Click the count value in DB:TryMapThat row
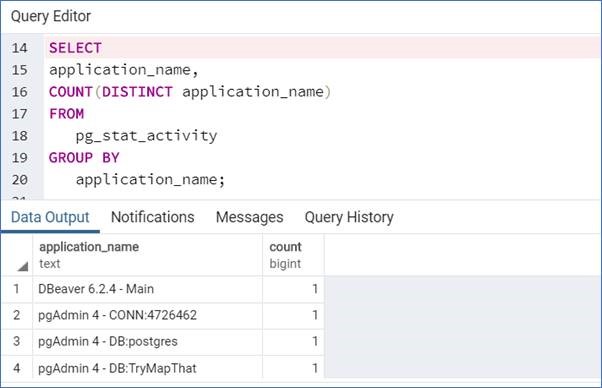 (293, 368)
